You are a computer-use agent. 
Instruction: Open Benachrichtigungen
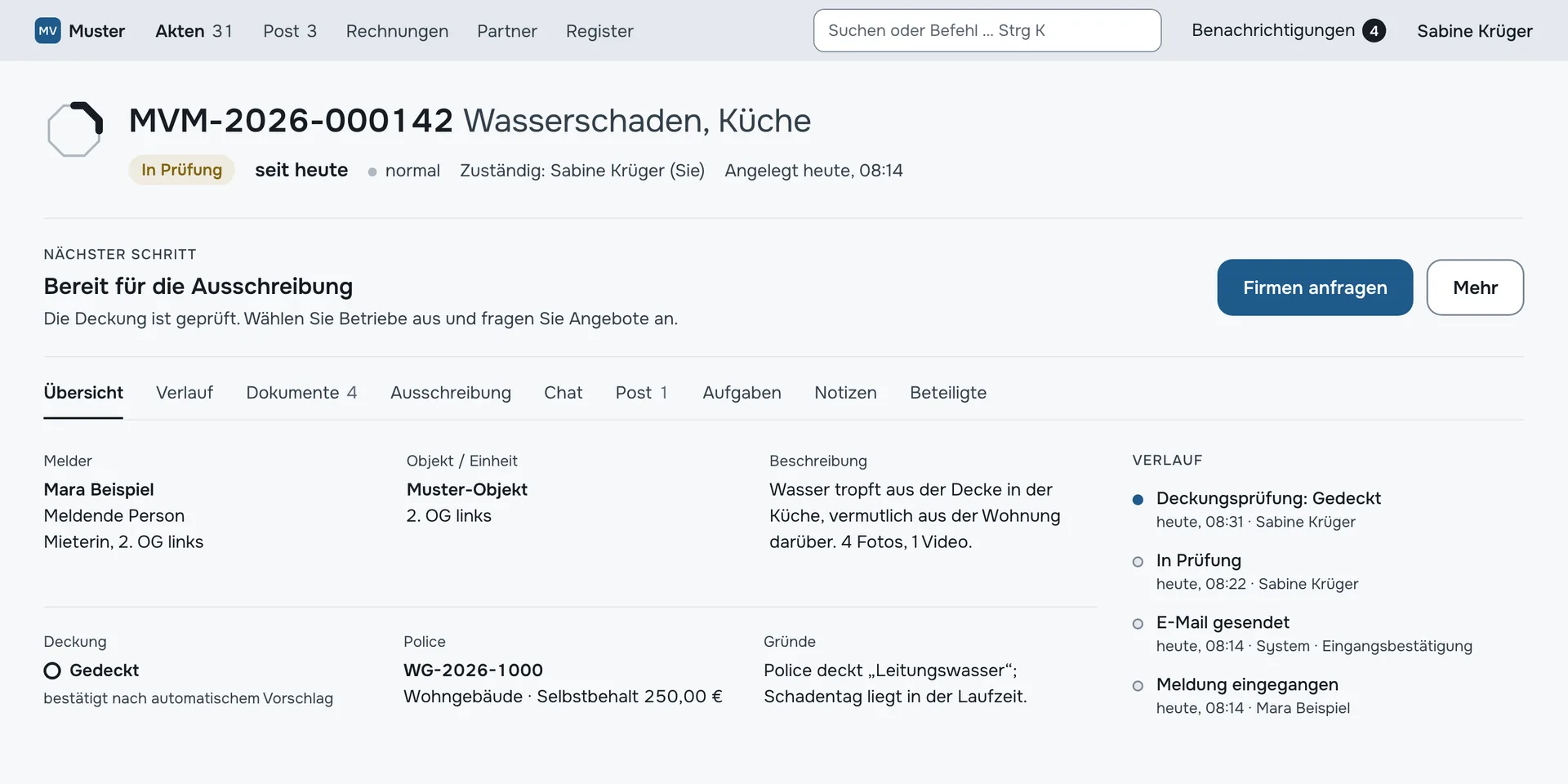(x=1288, y=30)
